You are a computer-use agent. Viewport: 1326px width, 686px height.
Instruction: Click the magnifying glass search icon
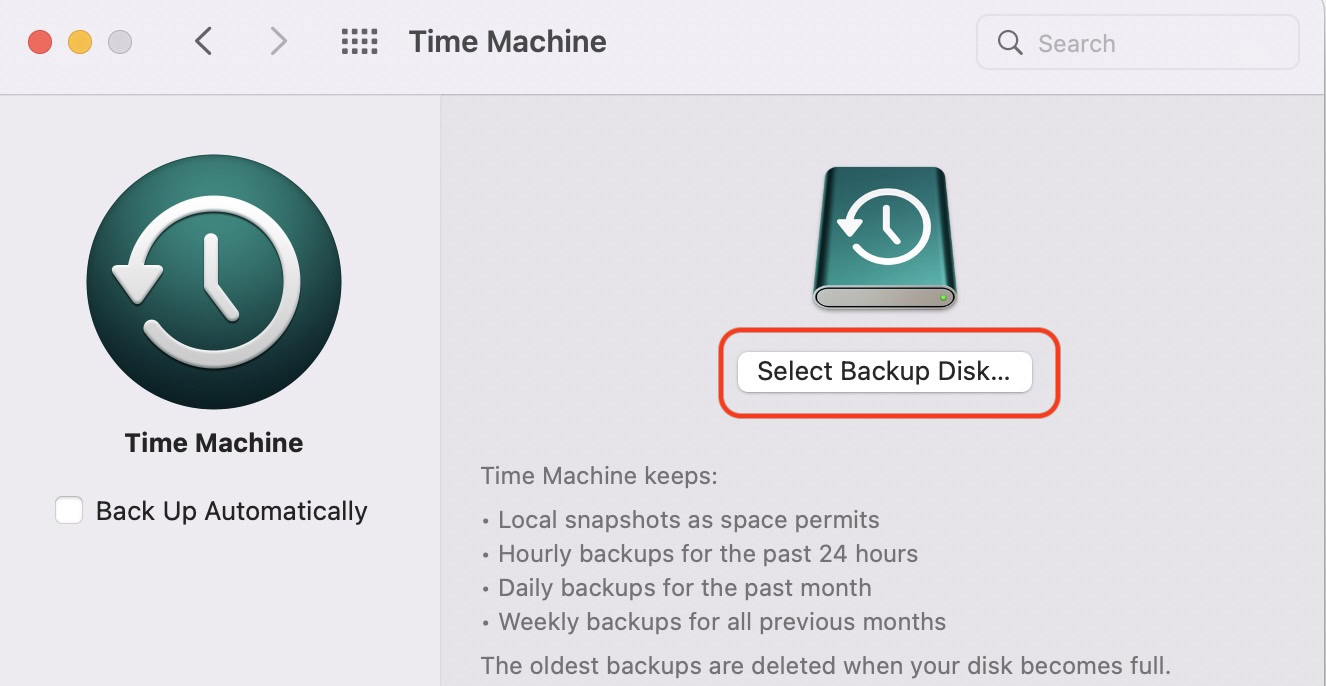pos(1009,43)
